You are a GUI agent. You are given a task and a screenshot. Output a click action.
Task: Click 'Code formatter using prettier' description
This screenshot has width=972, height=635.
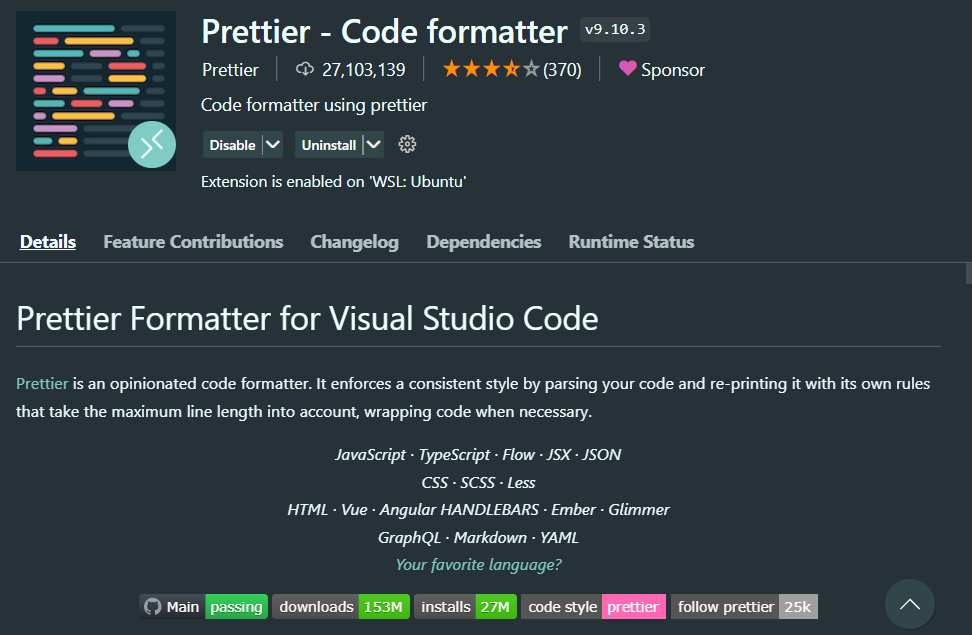click(314, 105)
